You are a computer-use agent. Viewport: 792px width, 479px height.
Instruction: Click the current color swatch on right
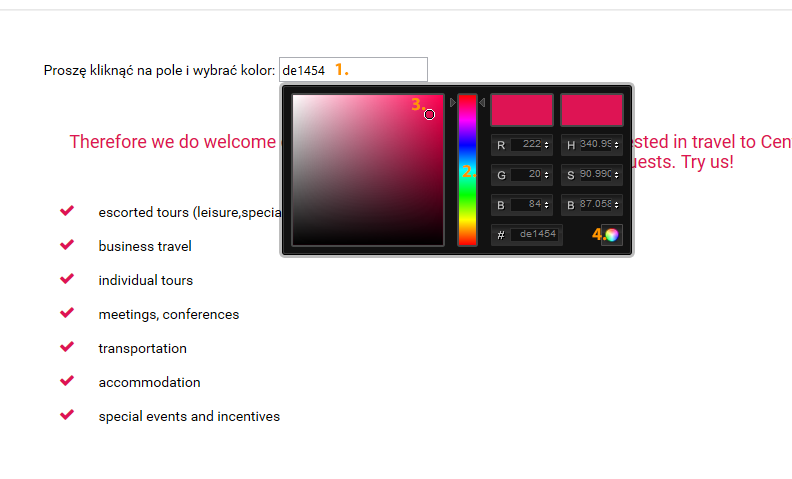pyautogui.click(x=591, y=110)
